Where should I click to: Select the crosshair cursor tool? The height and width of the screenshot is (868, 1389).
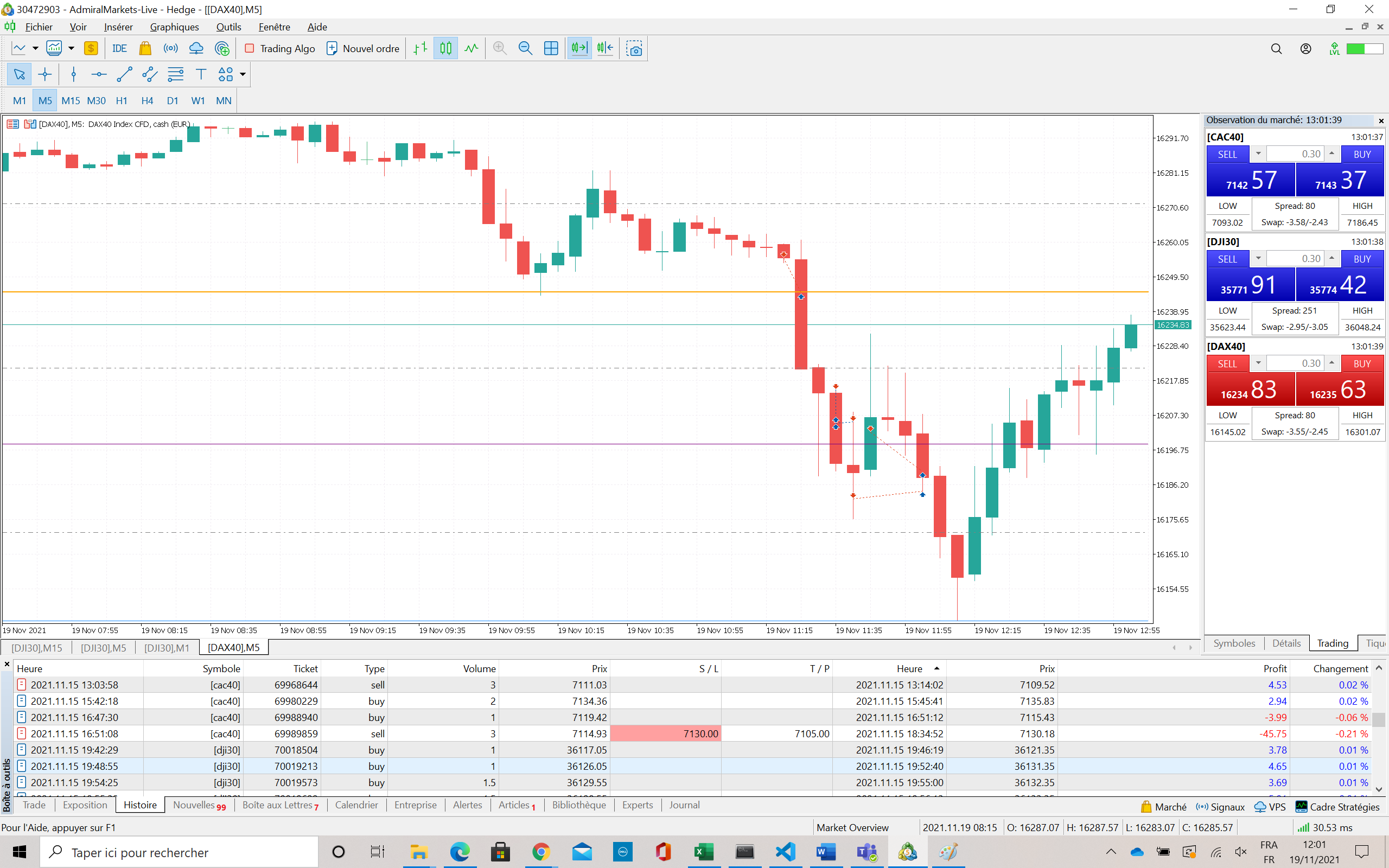[45, 74]
